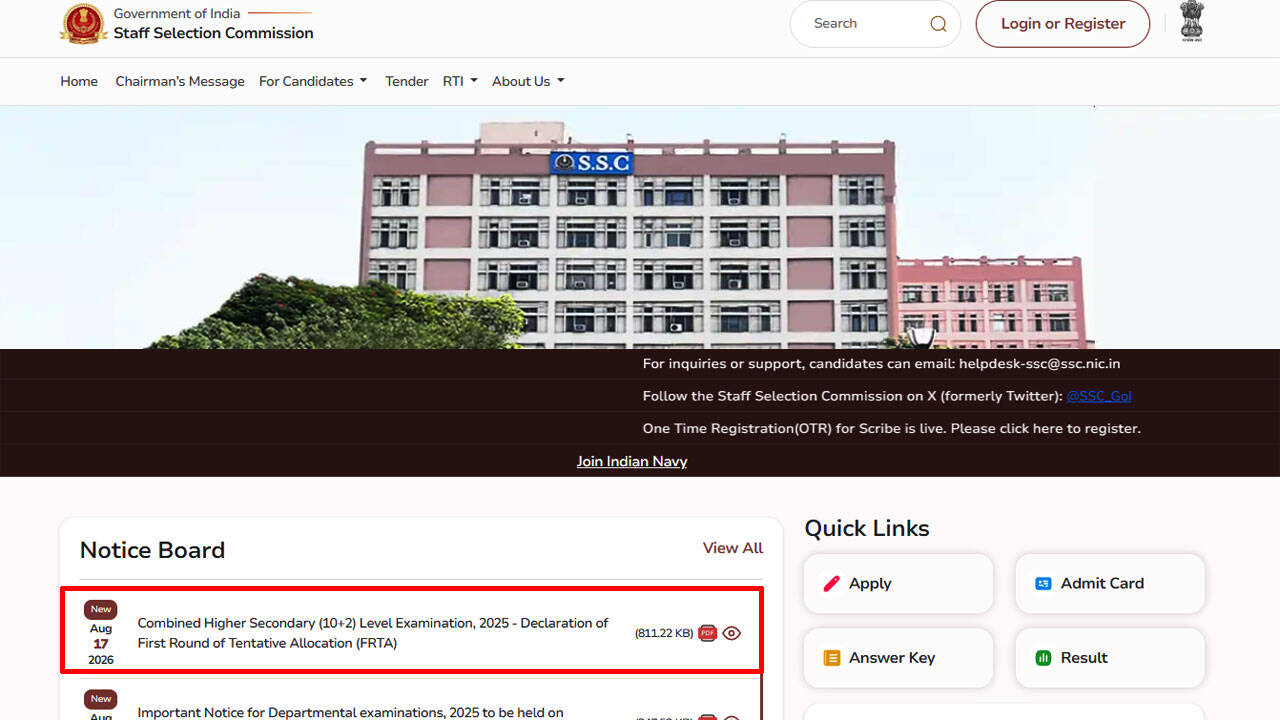Image resolution: width=1280 pixels, height=720 pixels.
Task: Open Departmental examinations 2025 important notice
Action: point(350,712)
